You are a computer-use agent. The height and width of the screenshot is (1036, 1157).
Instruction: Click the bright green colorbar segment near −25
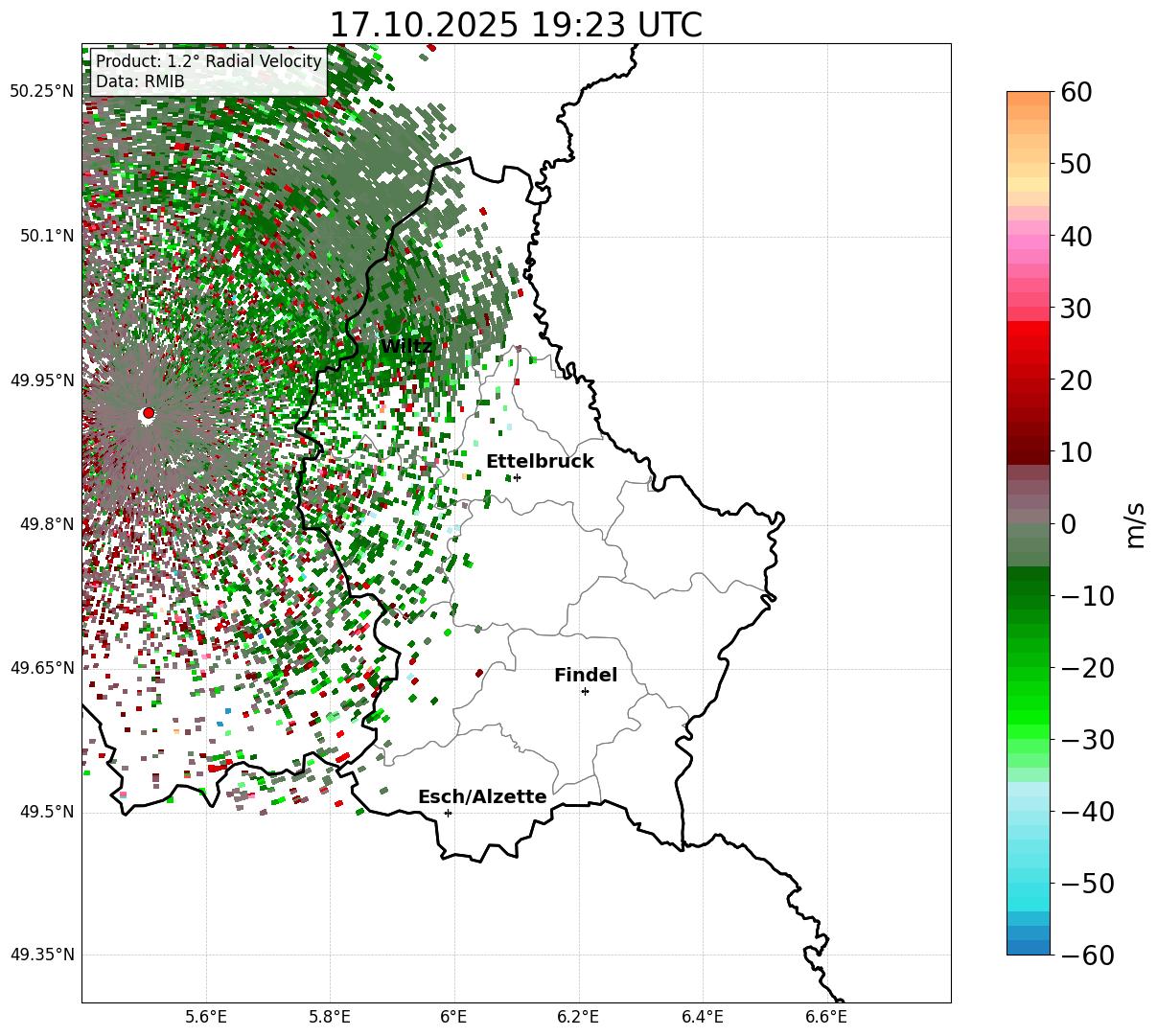1029,704
